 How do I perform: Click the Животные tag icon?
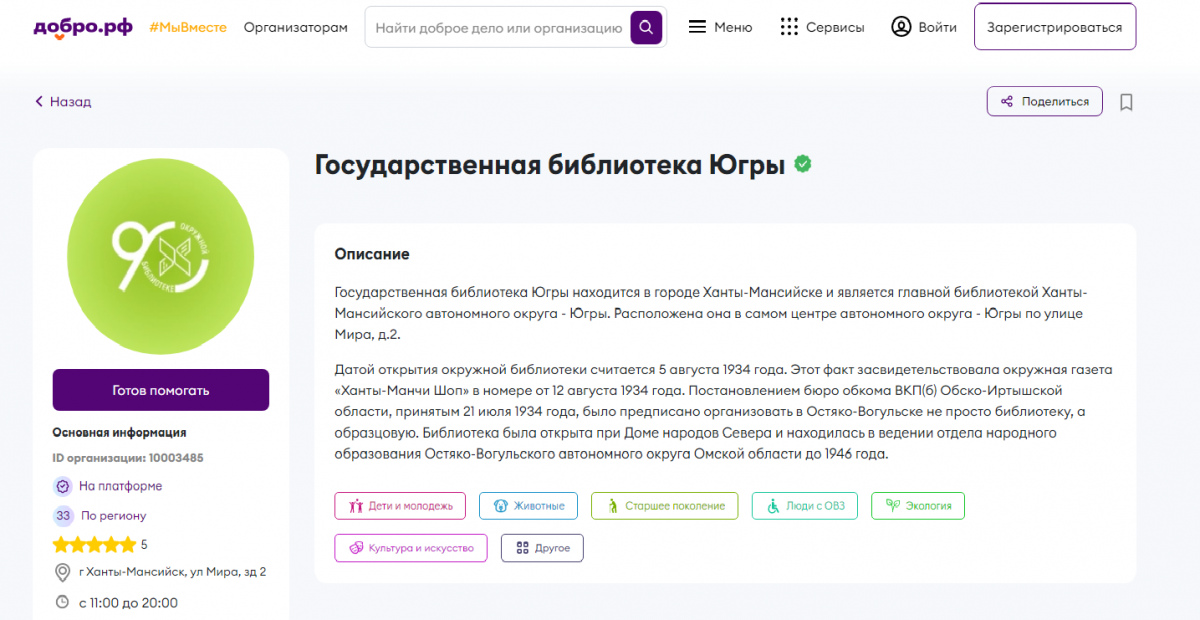(500, 506)
